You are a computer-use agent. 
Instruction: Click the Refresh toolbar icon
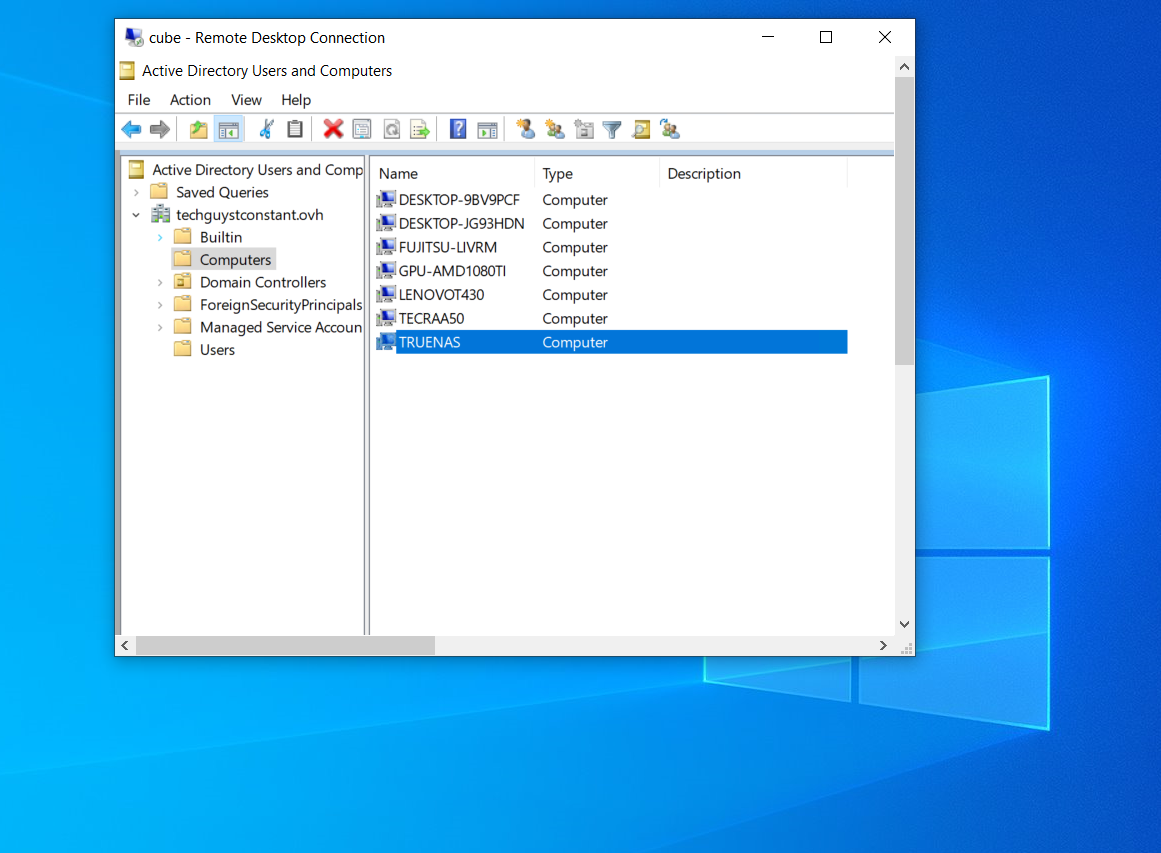(x=391, y=129)
